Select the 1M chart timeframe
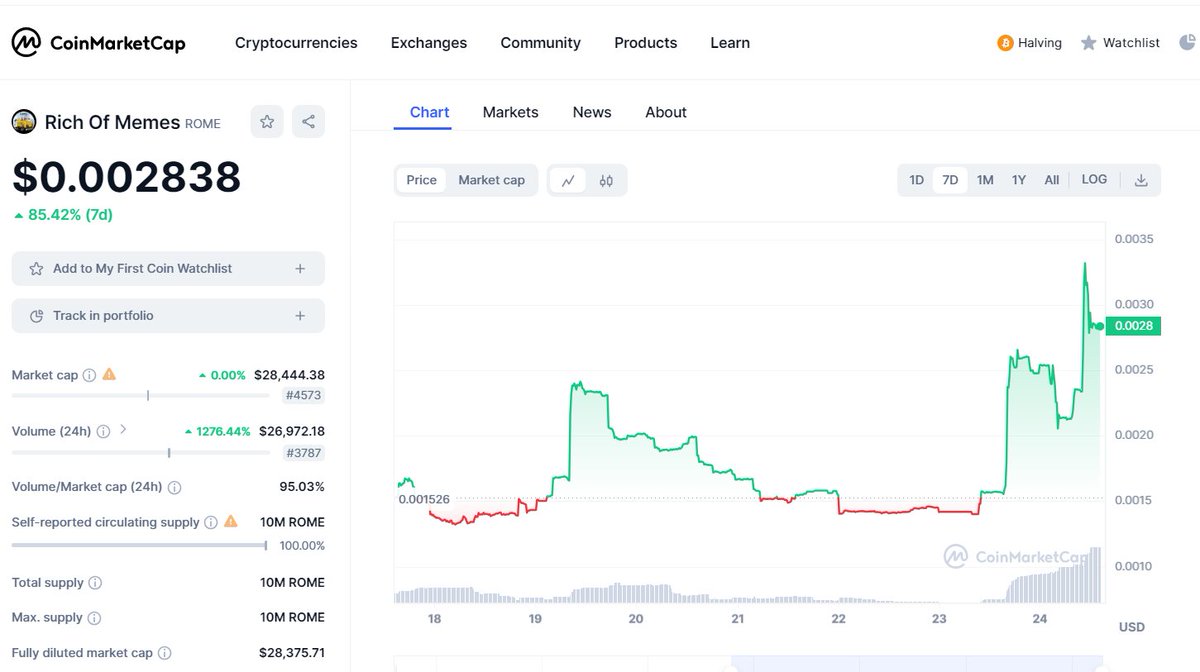The height and width of the screenshot is (672, 1200). pos(984,180)
